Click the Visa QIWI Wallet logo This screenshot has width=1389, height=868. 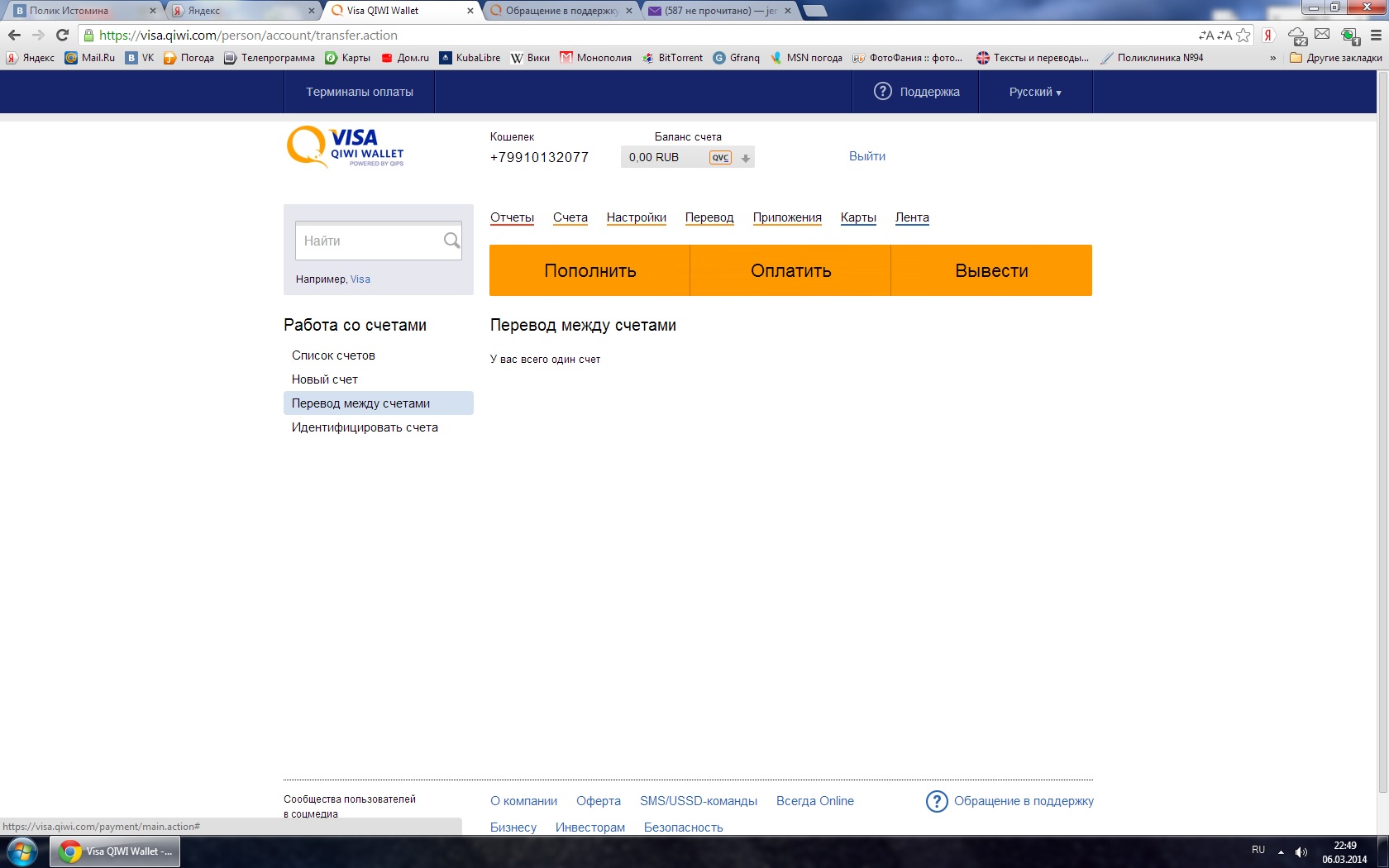point(346,147)
